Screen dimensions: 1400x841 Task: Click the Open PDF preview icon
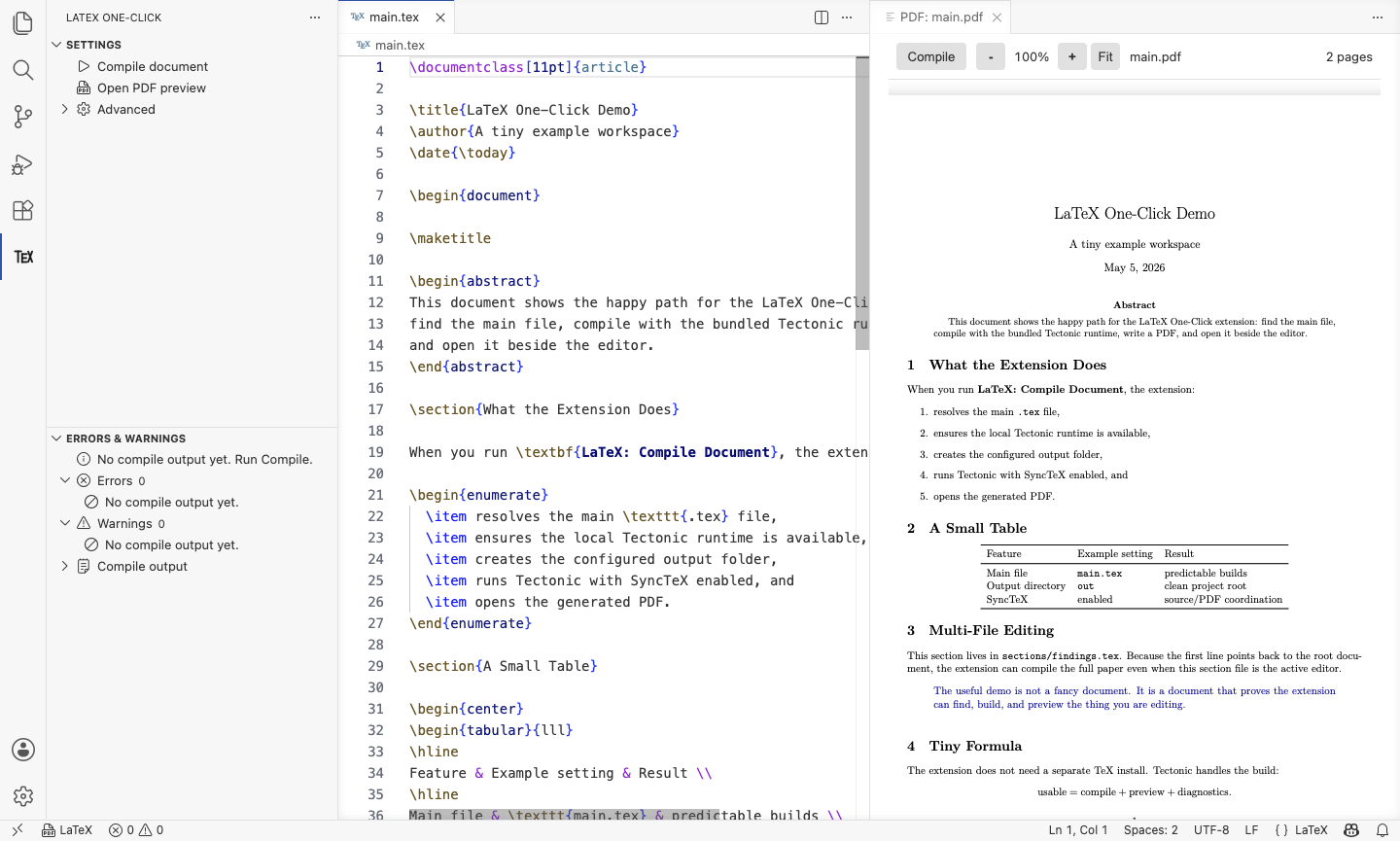pyautogui.click(x=84, y=88)
